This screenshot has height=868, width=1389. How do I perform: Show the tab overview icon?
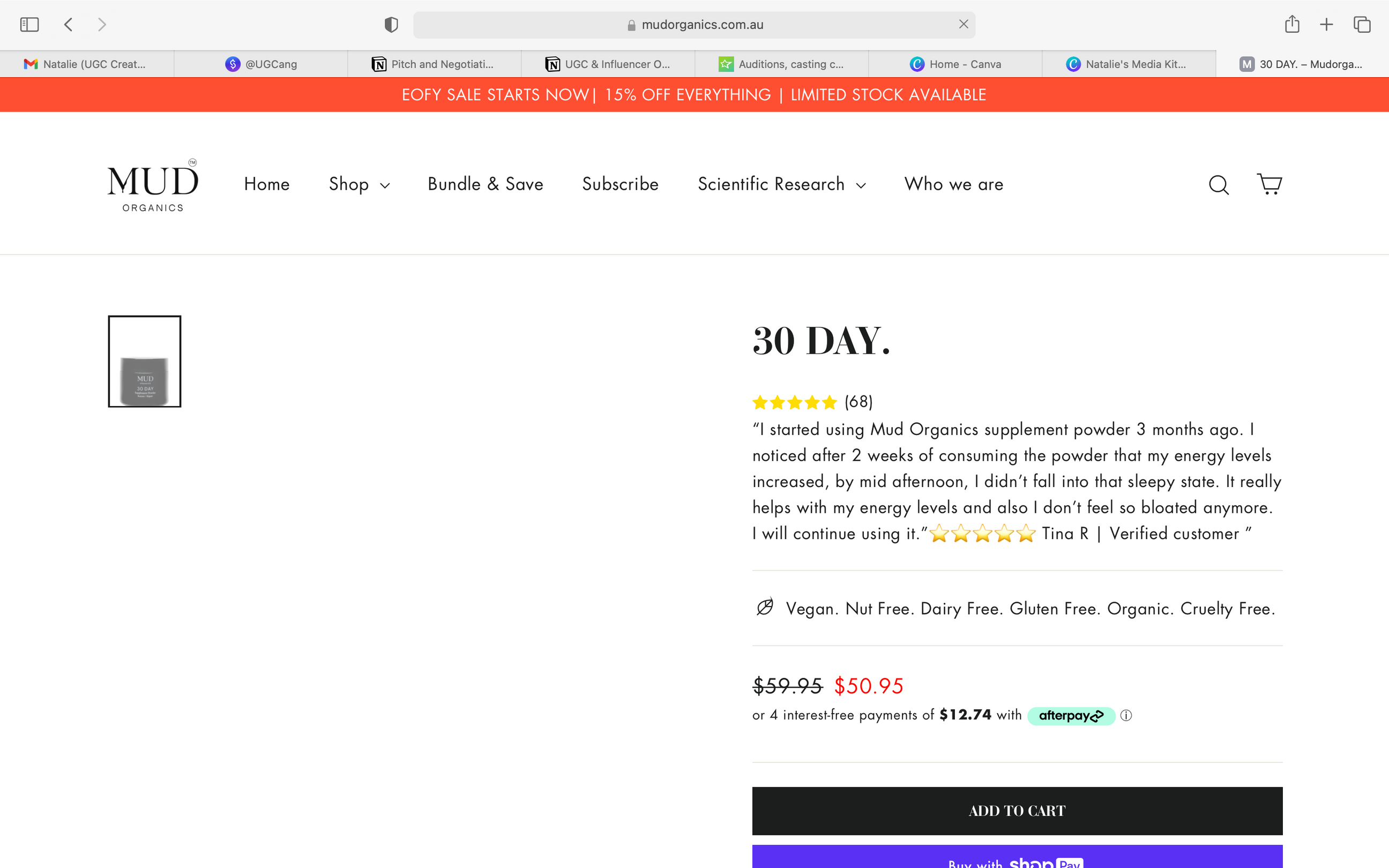1362,25
